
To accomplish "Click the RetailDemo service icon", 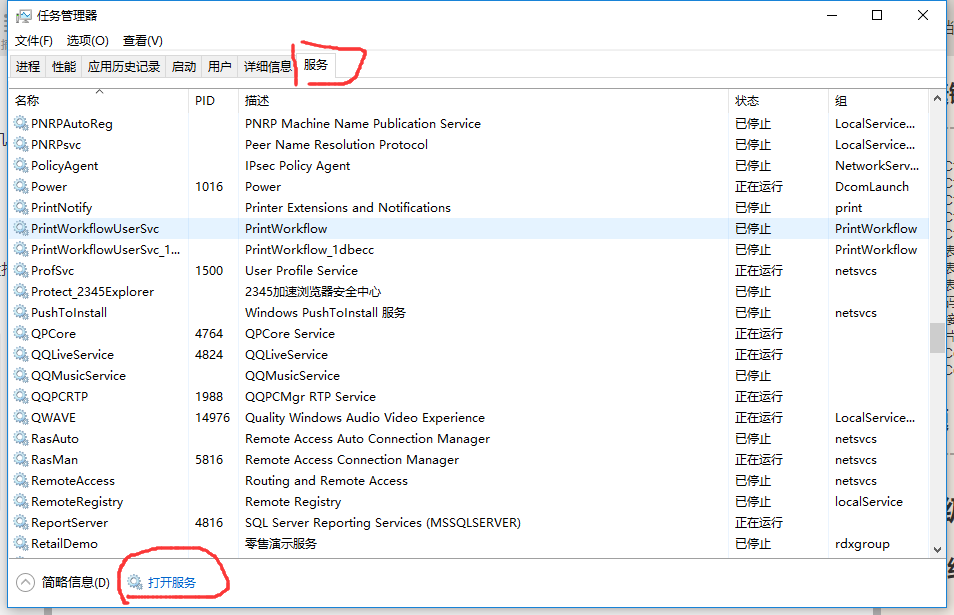I will click(x=22, y=543).
